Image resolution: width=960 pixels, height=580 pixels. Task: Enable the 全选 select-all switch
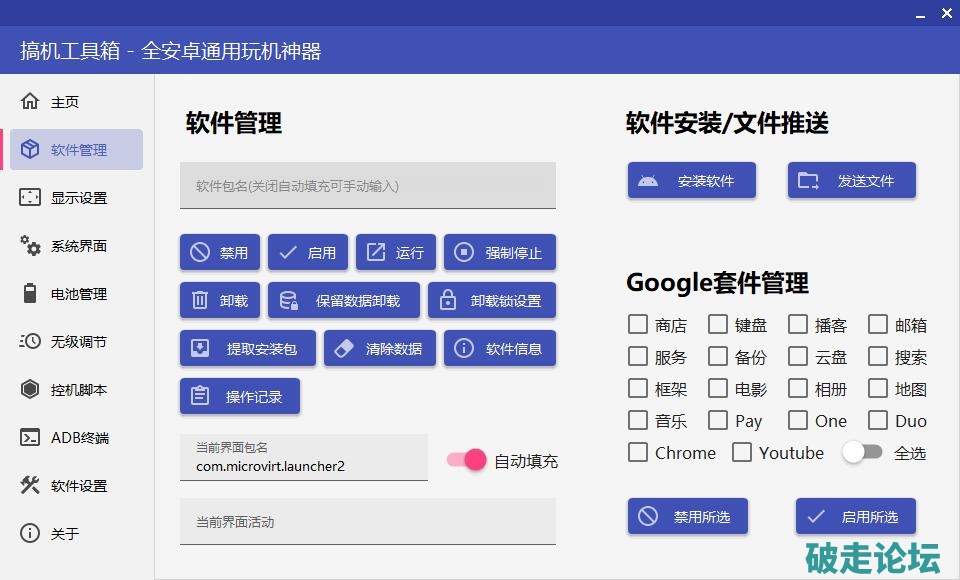[x=862, y=452]
